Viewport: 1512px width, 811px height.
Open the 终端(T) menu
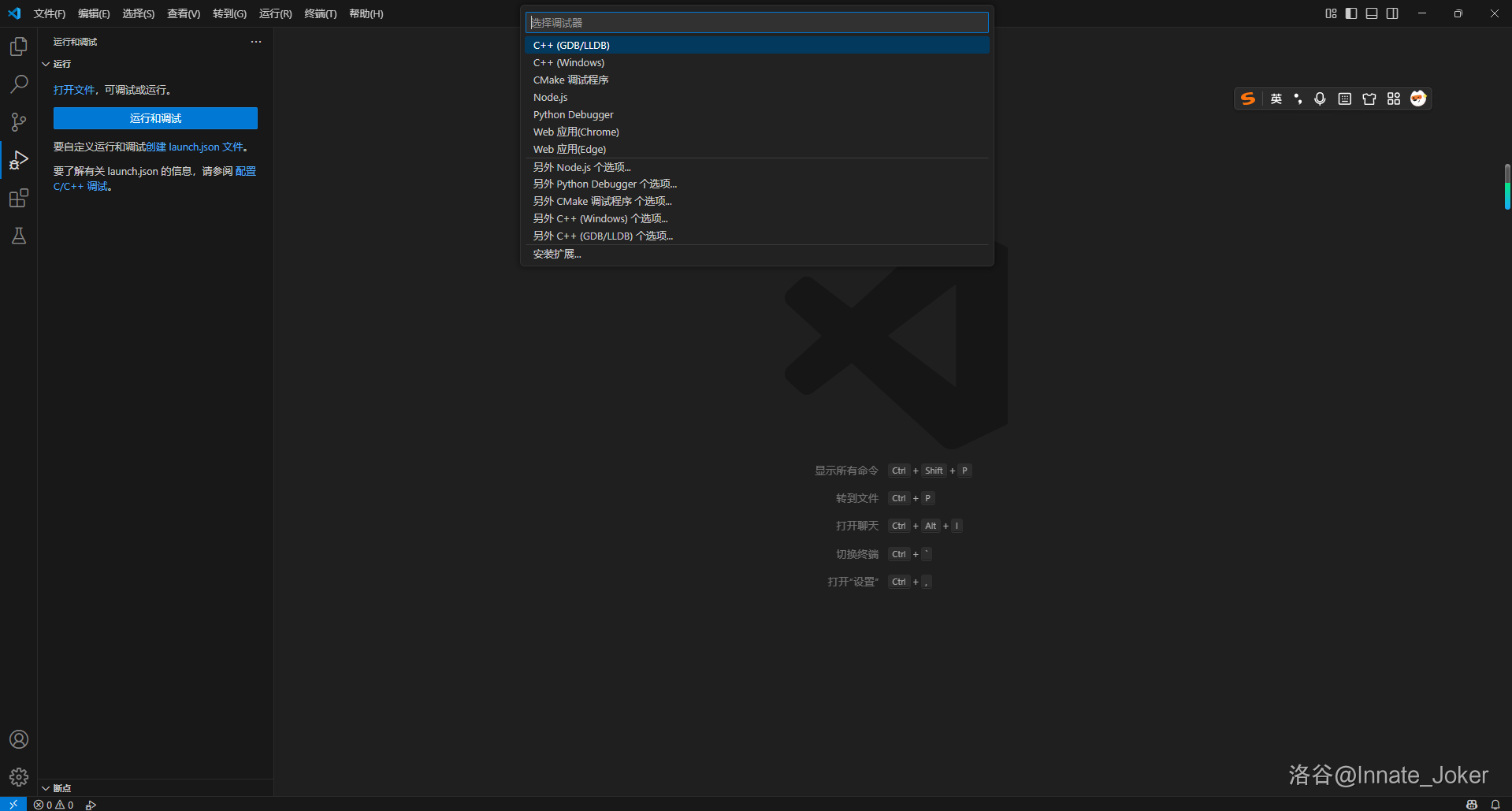pos(320,13)
